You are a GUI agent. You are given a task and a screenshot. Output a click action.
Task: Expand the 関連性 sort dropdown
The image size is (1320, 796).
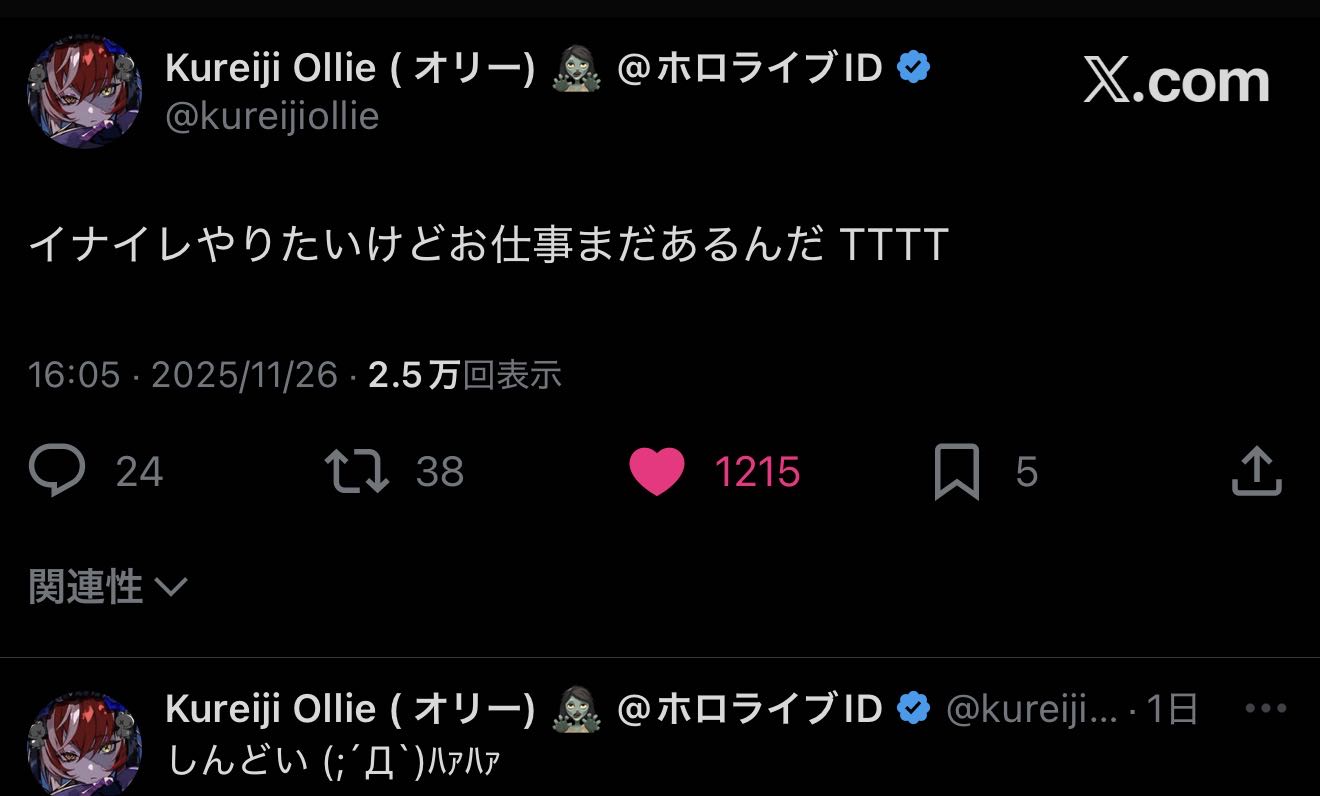(108, 587)
